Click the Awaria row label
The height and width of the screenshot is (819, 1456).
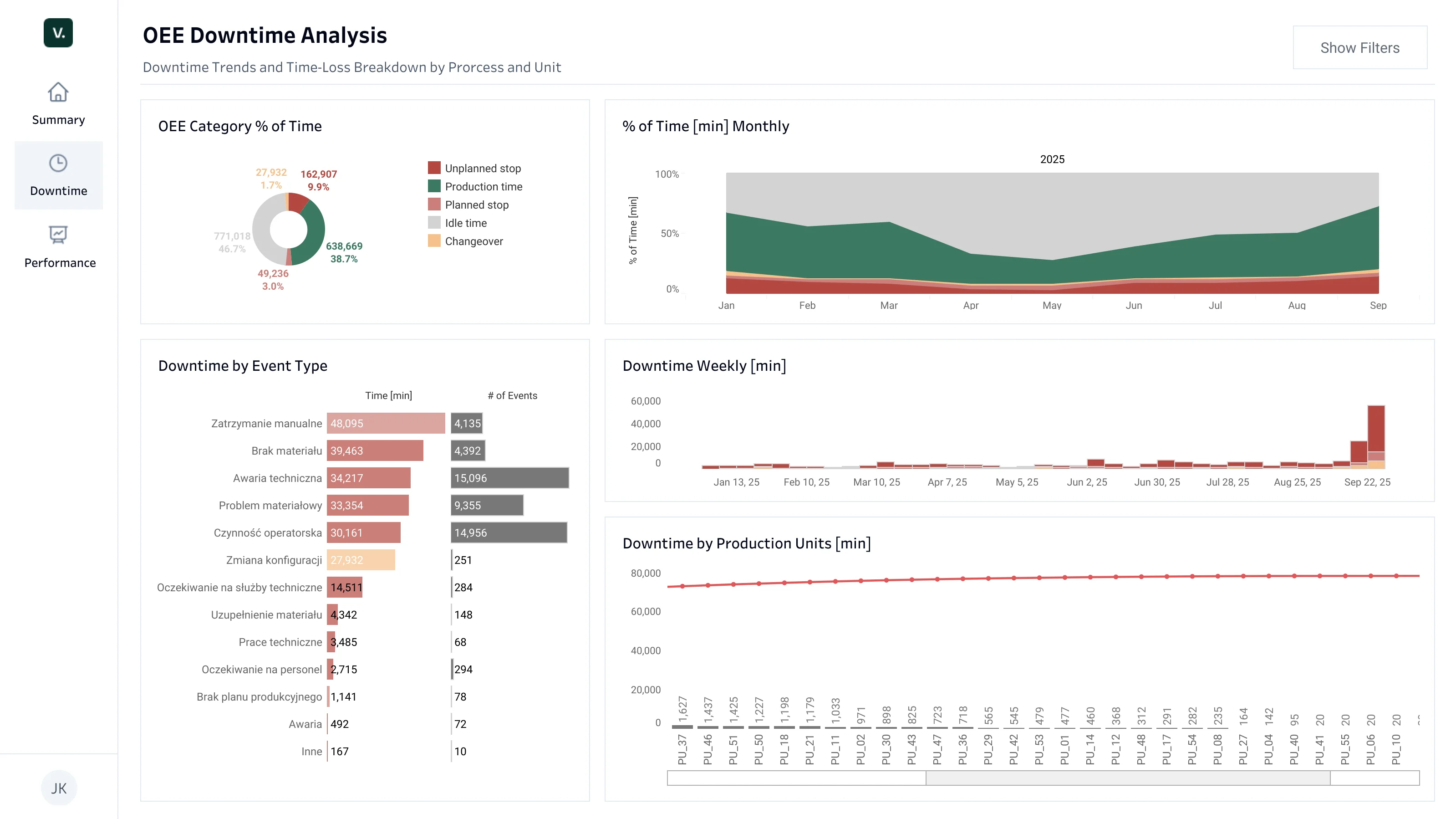(305, 724)
